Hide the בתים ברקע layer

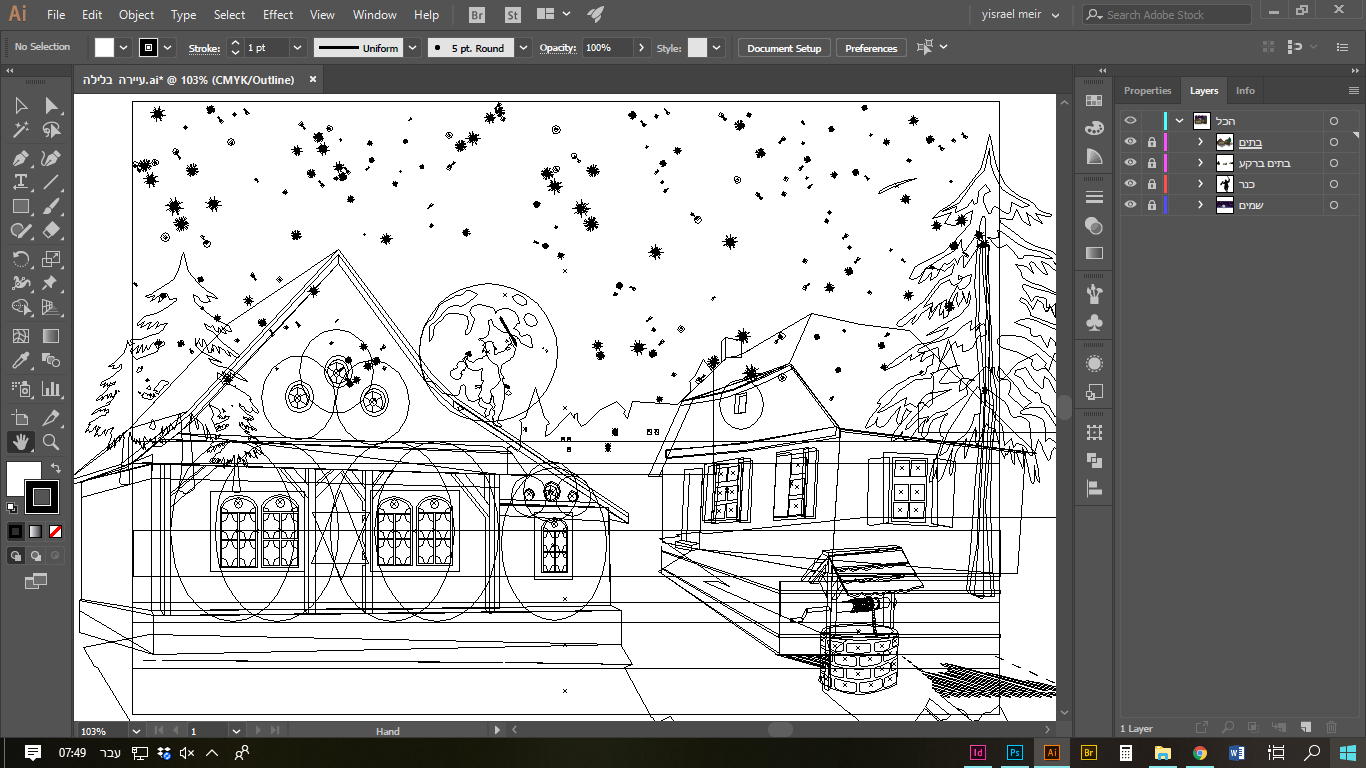[x=1130, y=163]
